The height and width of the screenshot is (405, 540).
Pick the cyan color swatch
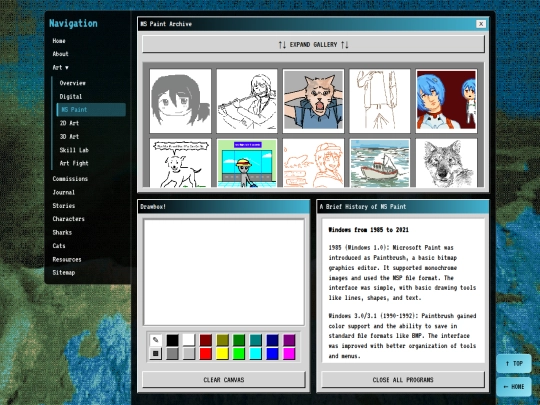[x=256, y=353]
